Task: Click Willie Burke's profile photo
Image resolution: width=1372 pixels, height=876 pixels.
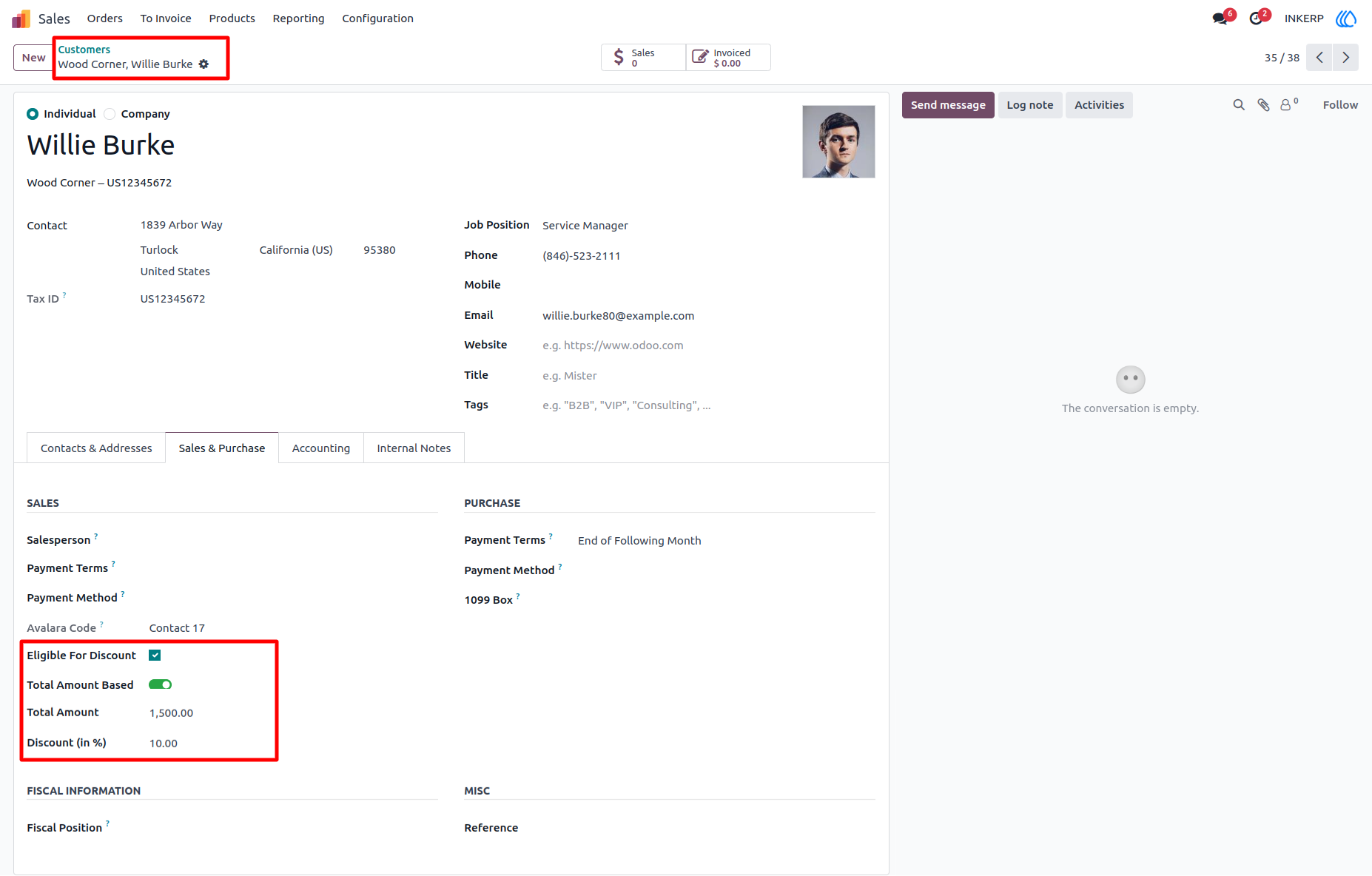Action: pos(838,141)
